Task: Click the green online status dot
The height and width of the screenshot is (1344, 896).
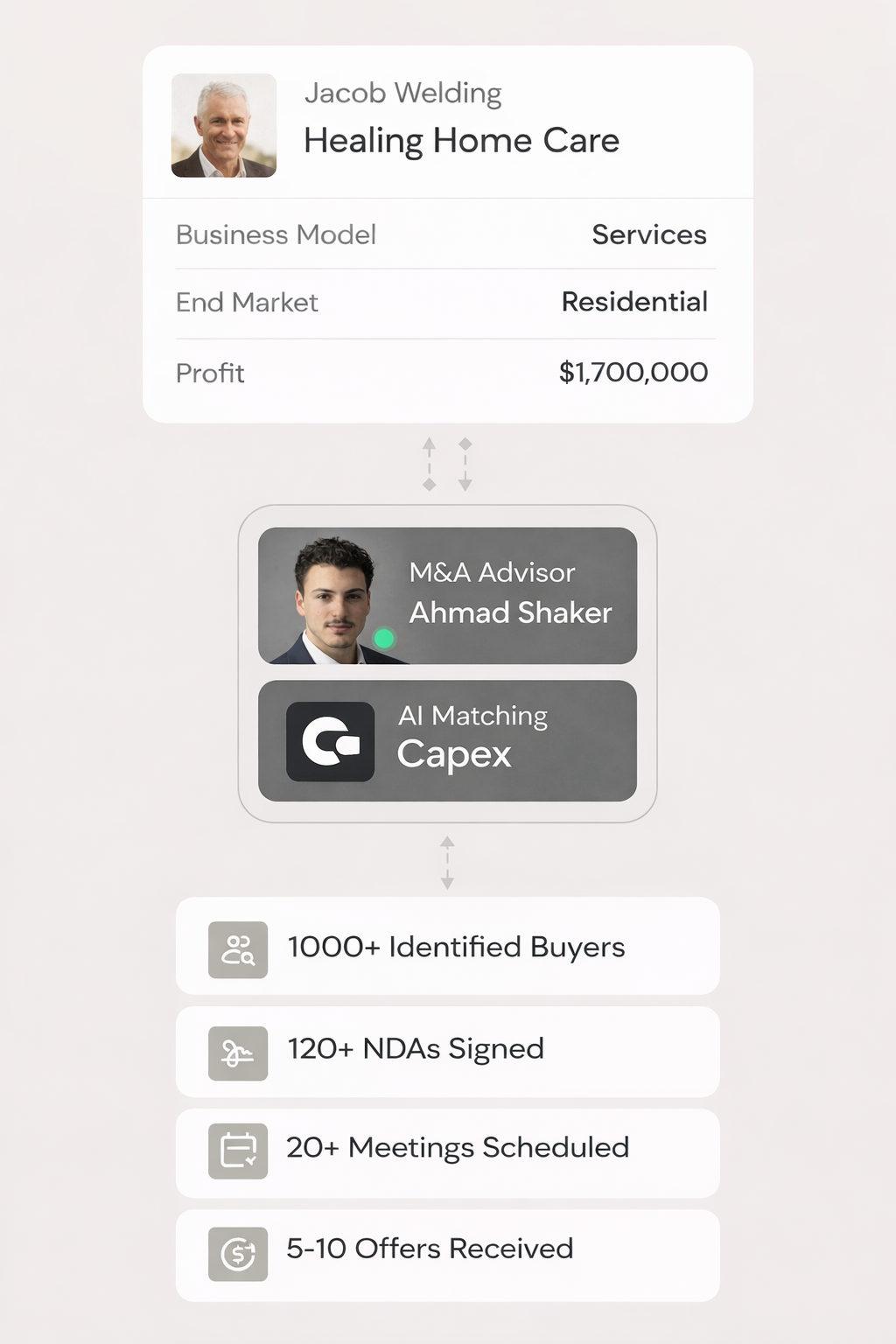Action: (x=383, y=639)
